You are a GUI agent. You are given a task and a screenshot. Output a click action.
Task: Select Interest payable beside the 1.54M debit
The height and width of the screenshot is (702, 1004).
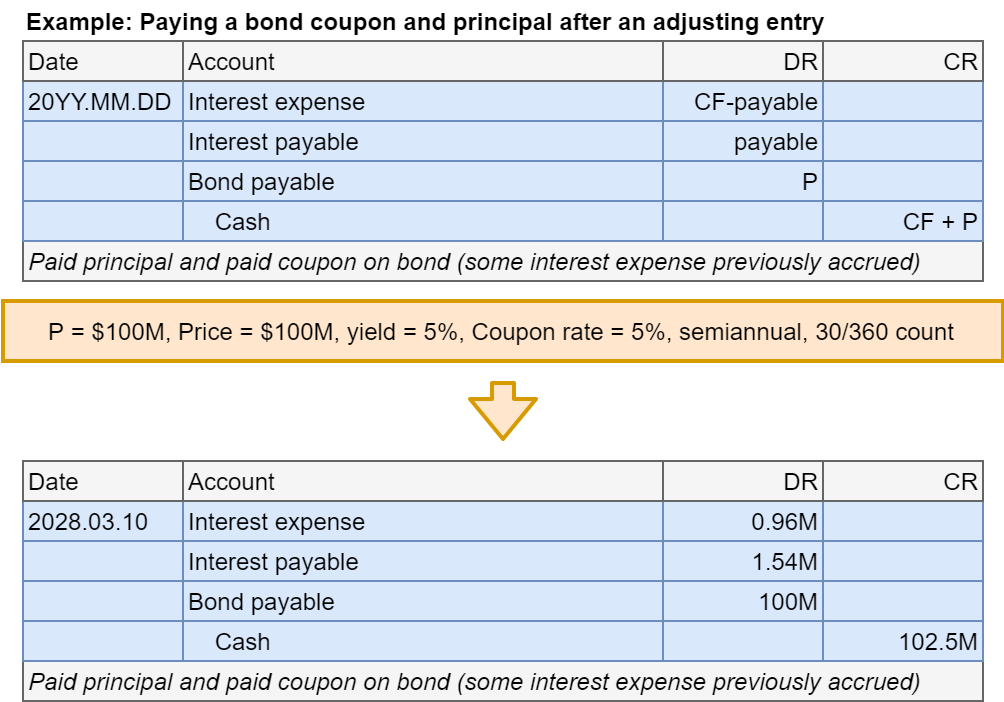[x=273, y=562]
